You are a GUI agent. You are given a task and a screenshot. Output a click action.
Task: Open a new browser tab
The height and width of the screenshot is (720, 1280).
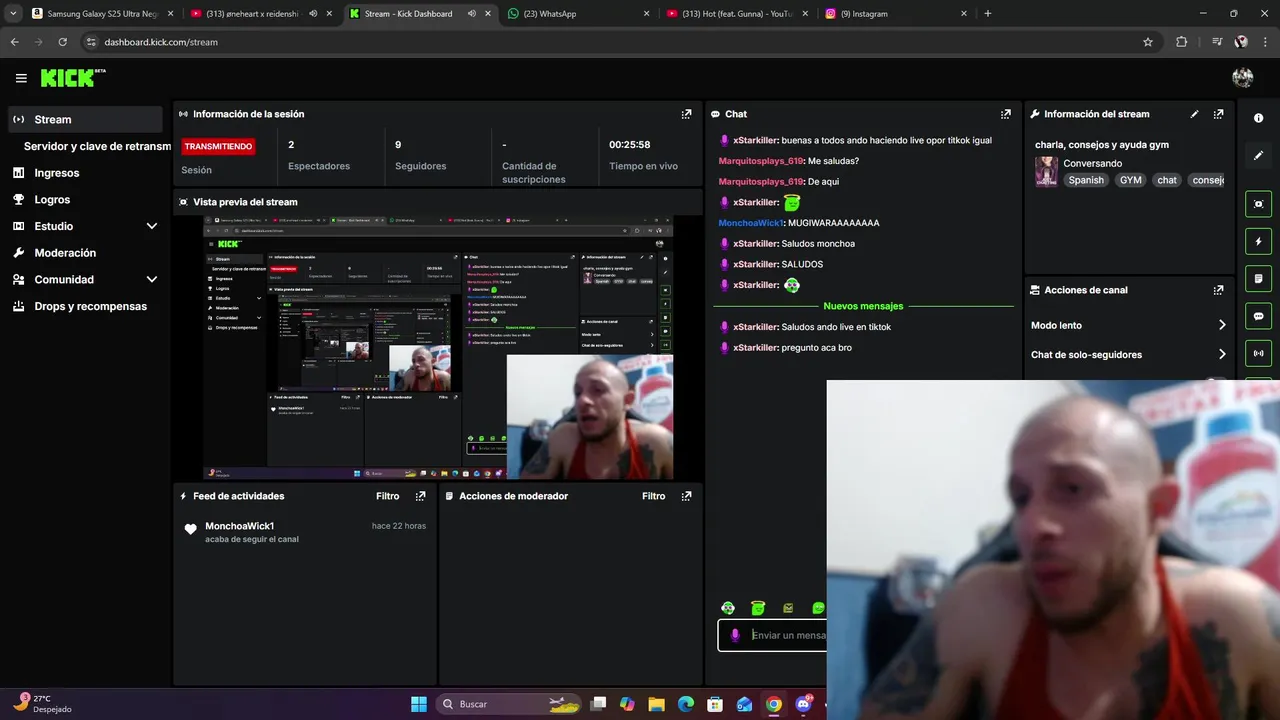(988, 14)
